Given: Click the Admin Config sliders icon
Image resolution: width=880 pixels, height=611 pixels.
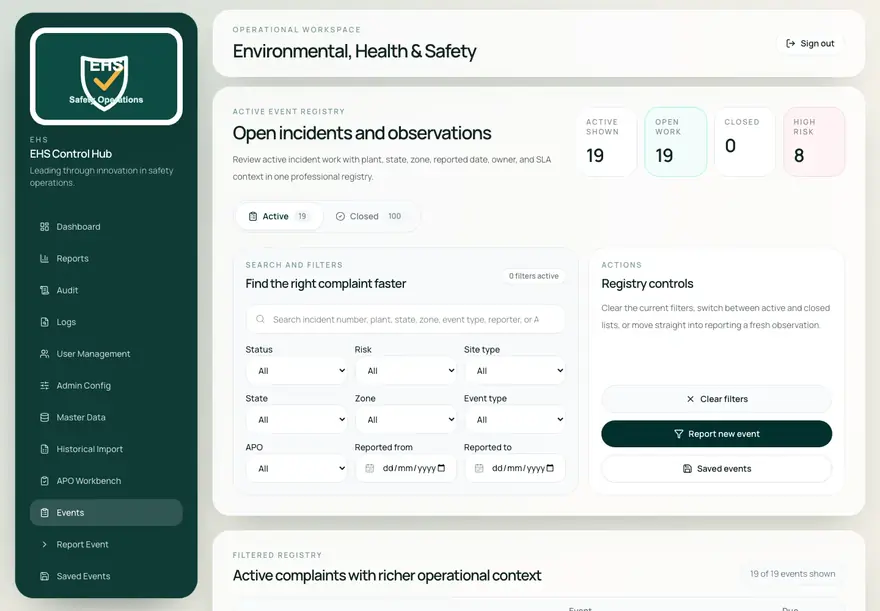Looking at the screenshot, I should pyautogui.click(x=44, y=385).
